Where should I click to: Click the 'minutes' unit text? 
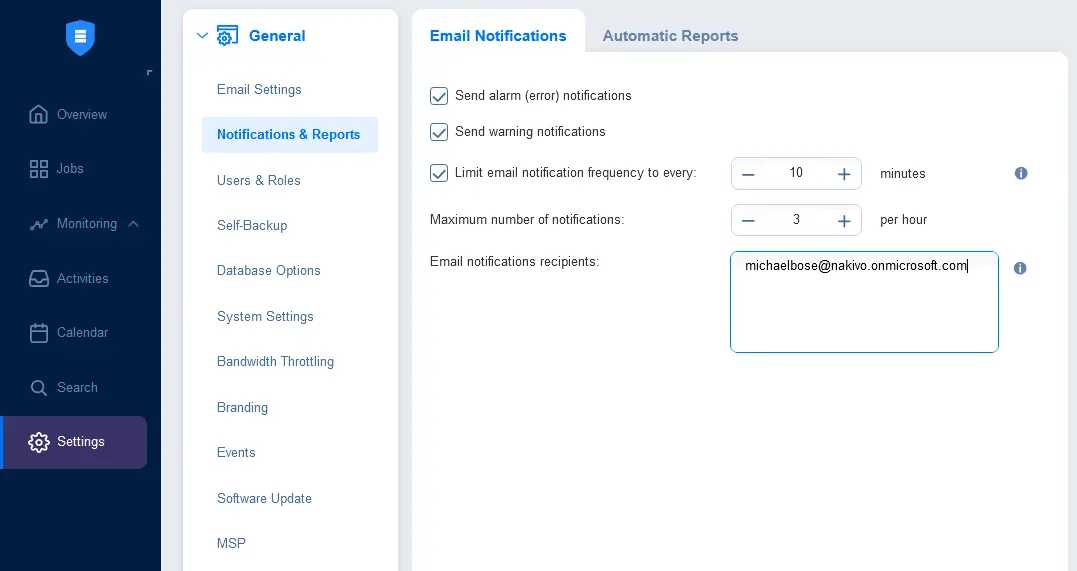(903, 174)
